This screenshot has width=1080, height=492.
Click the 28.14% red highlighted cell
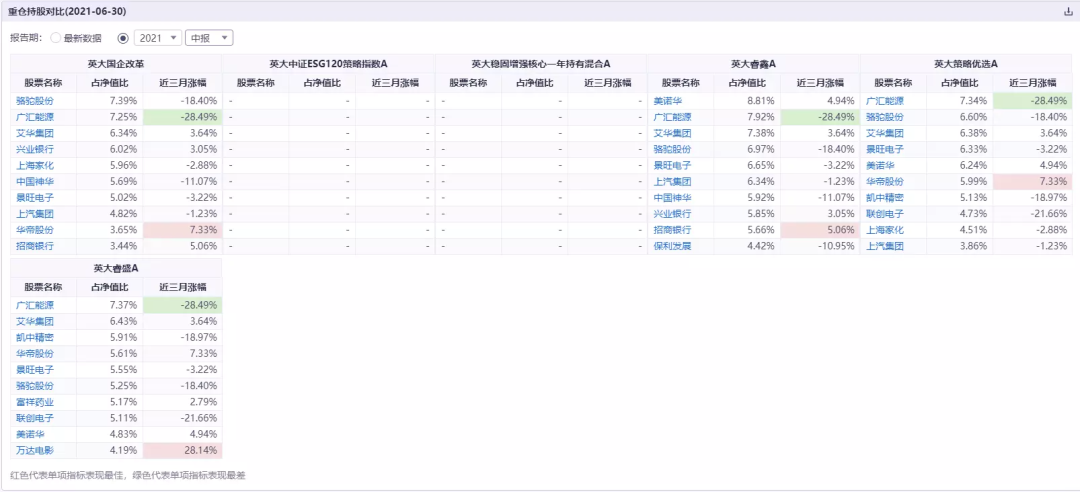[183, 451]
